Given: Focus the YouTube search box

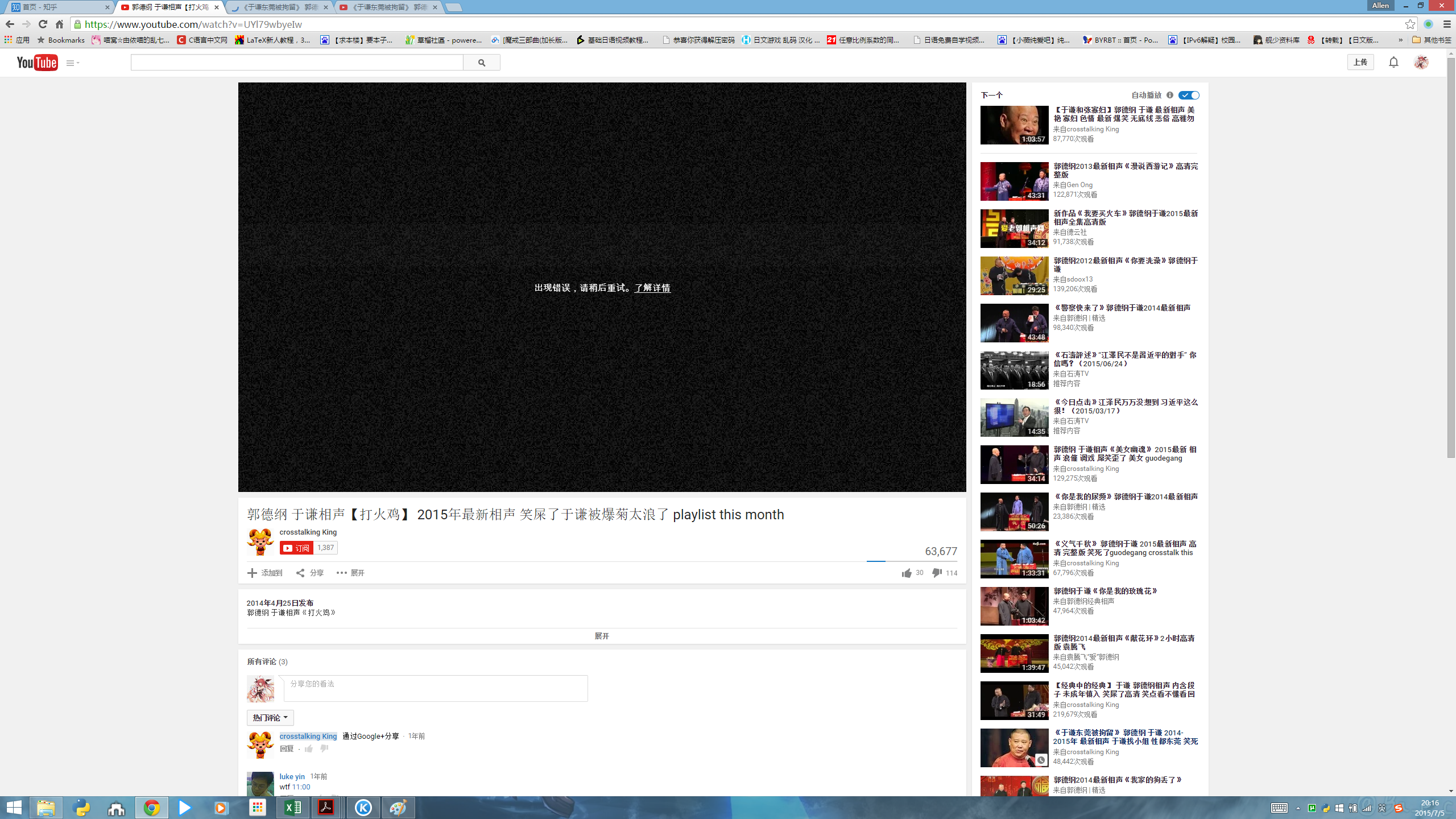Looking at the screenshot, I should (297, 63).
